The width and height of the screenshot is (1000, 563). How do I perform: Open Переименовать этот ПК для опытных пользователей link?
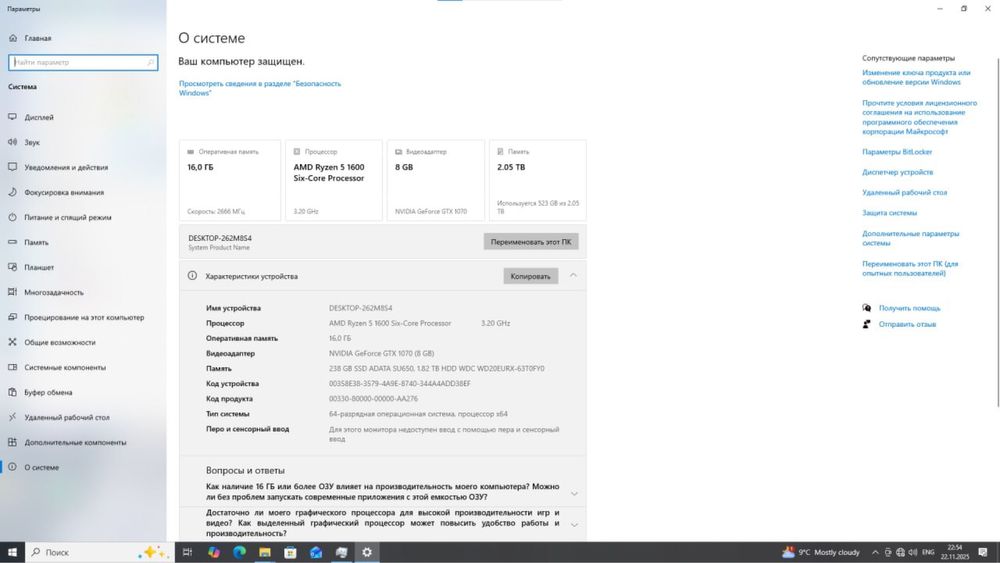(x=910, y=268)
